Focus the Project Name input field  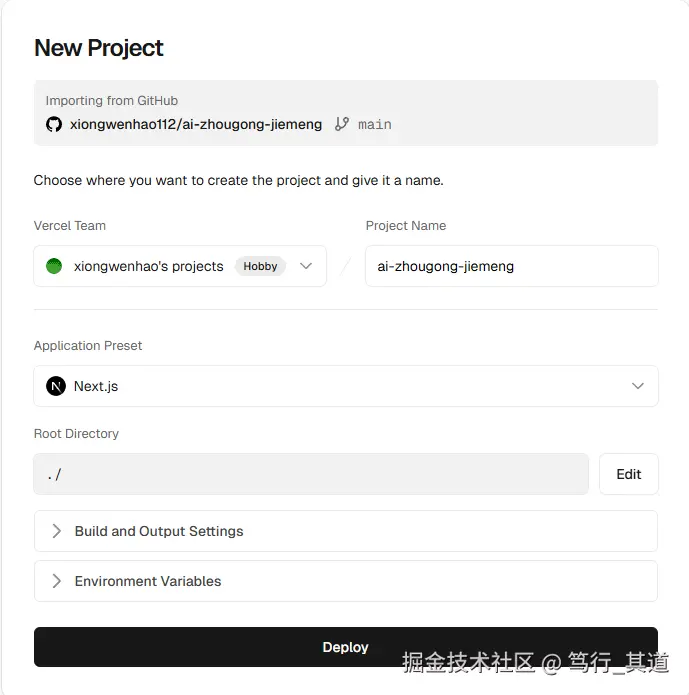click(511, 266)
